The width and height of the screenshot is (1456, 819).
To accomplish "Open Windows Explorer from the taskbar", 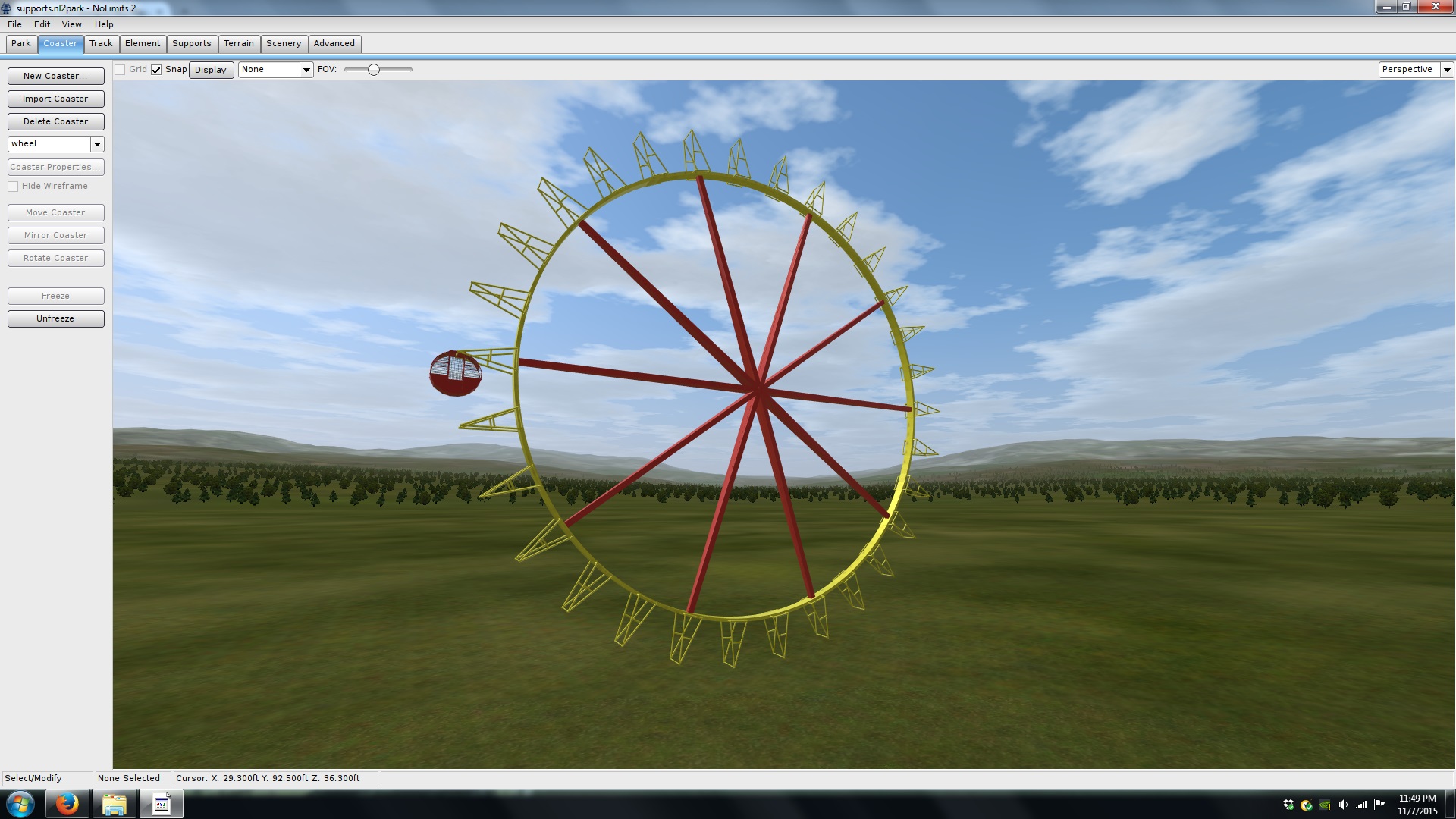I will tap(114, 804).
